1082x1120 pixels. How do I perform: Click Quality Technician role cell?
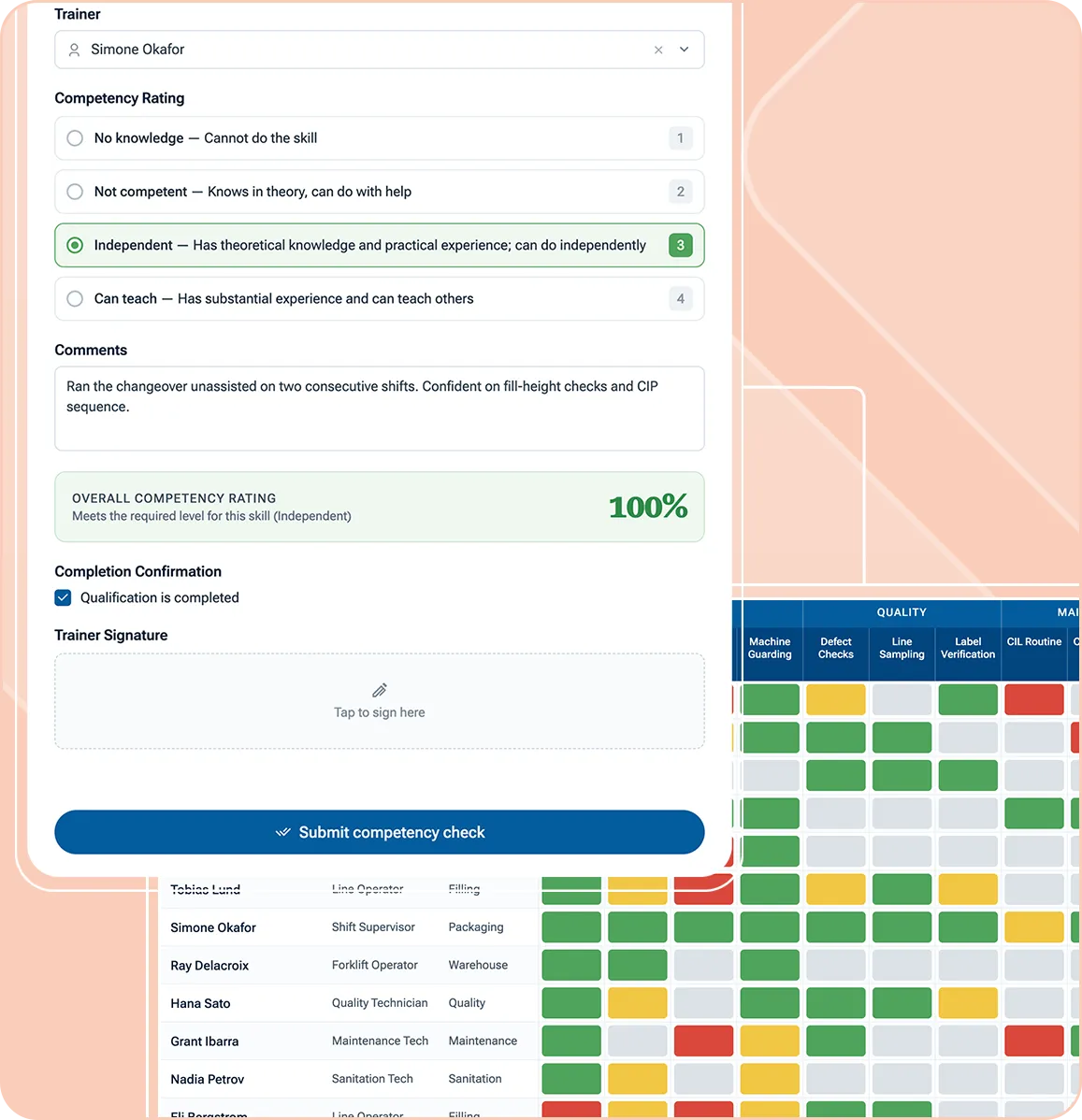[x=380, y=1003]
